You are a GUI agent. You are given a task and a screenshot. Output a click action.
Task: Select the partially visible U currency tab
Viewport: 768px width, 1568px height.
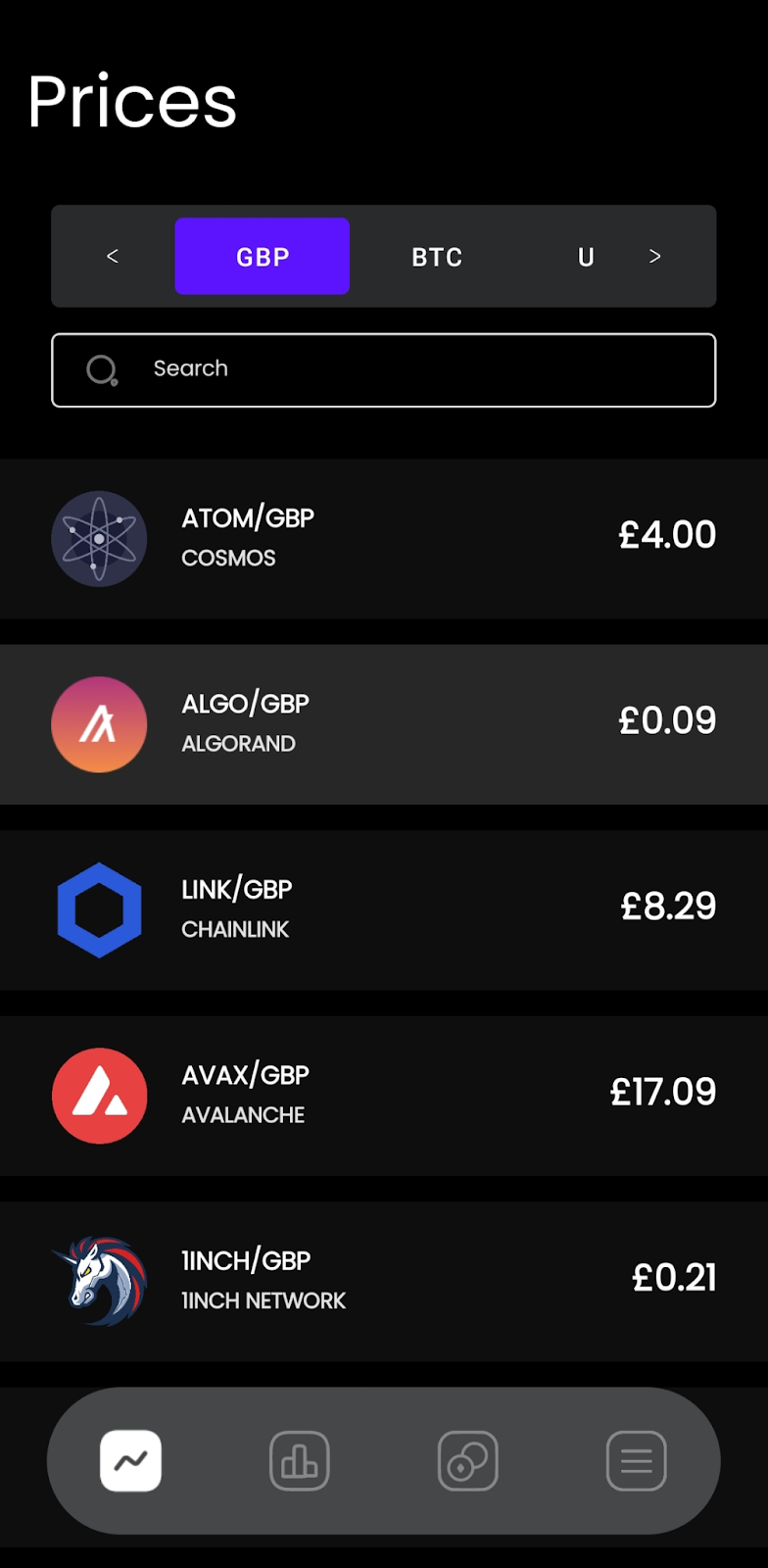click(x=586, y=257)
